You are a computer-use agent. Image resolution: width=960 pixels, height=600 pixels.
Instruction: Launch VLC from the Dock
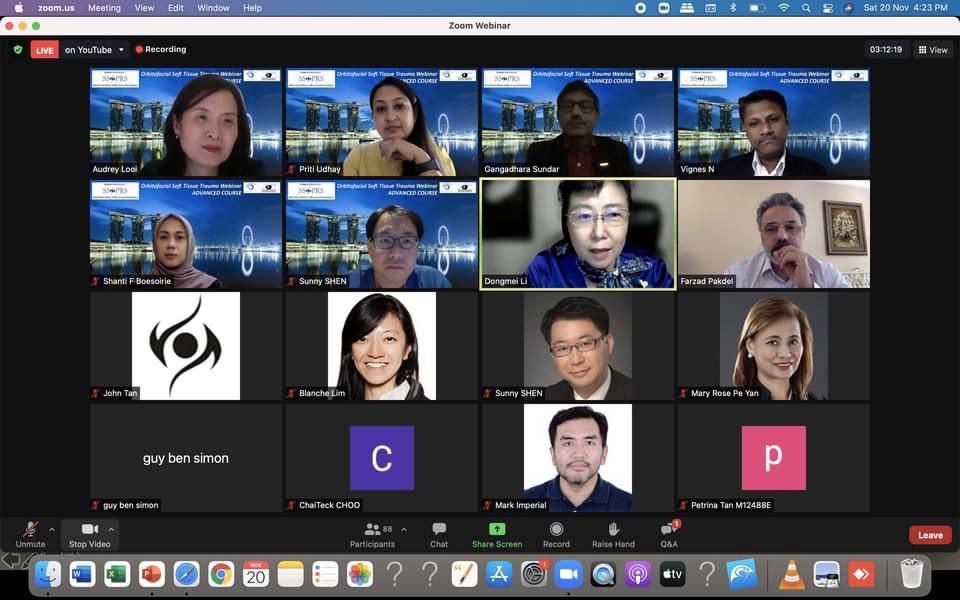click(x=792, y=574)
